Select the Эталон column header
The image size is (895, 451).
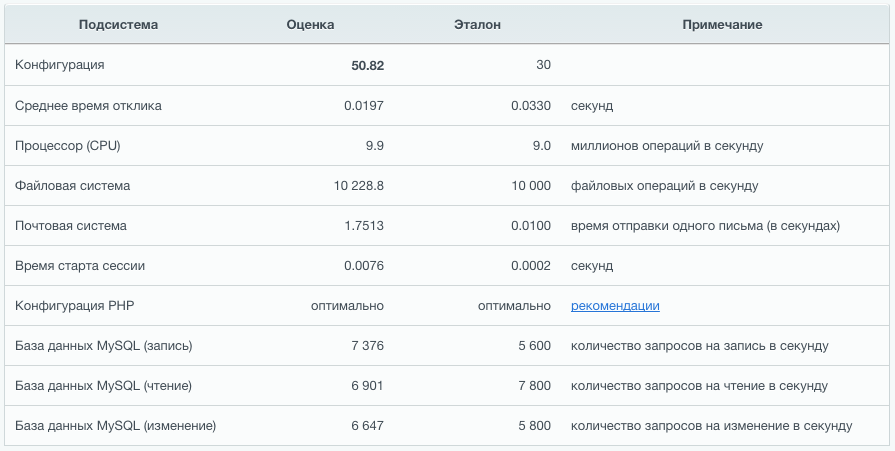pyautogui.click(x=477, y=24)
